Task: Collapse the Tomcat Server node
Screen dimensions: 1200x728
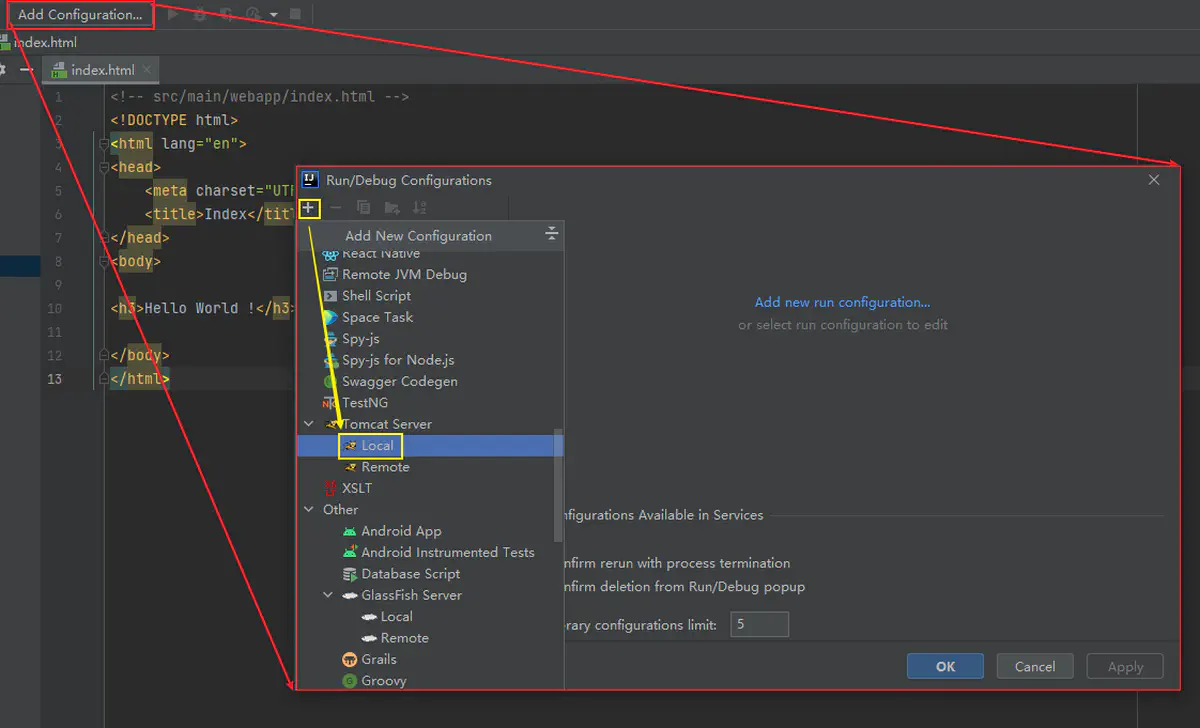Action: 309,424
